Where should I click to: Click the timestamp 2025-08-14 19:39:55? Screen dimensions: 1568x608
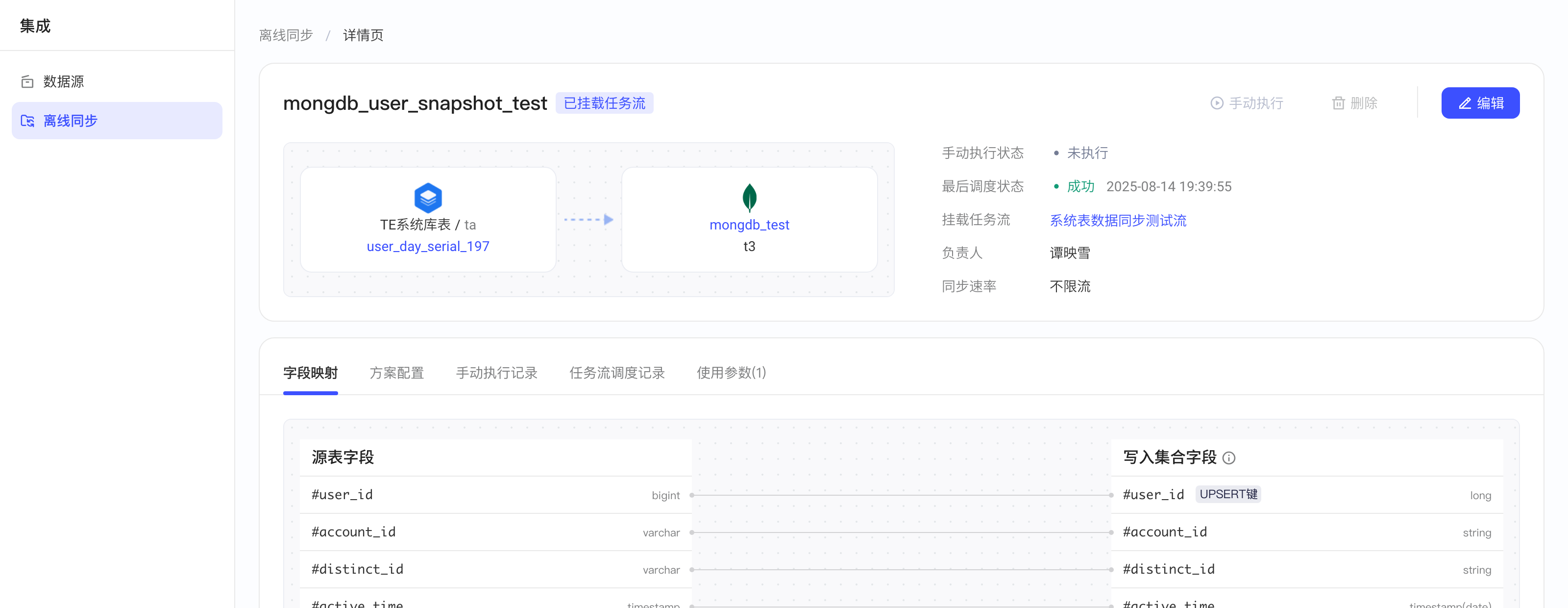(x=1169, y=186)
